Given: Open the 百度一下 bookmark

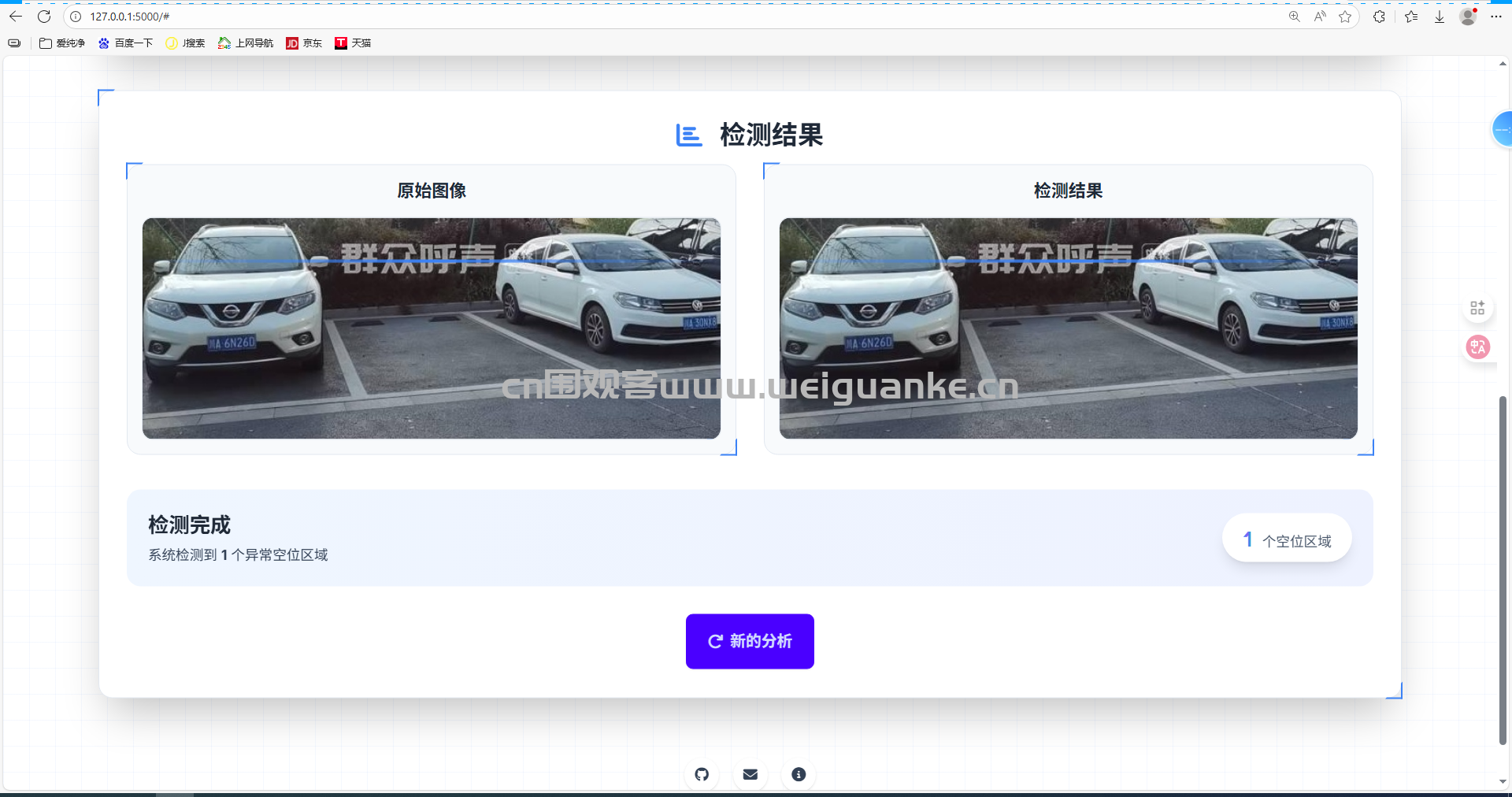Looking at the screenshot, I should point(125,43).
